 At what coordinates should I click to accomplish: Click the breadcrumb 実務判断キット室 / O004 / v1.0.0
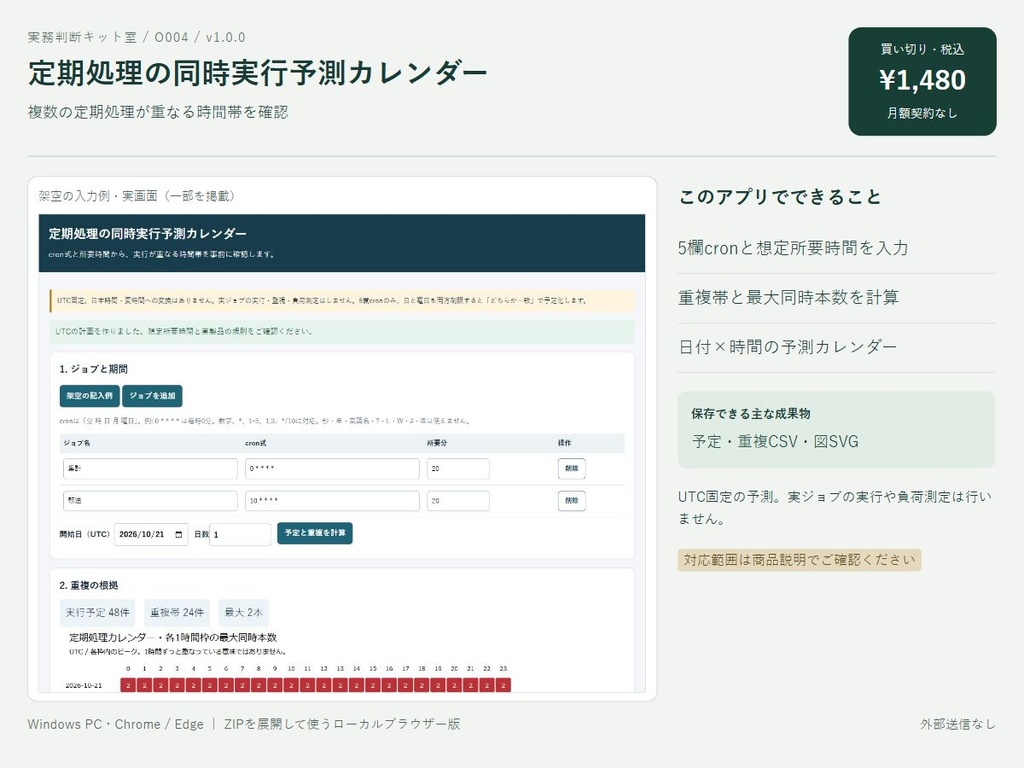coord(136,37)
